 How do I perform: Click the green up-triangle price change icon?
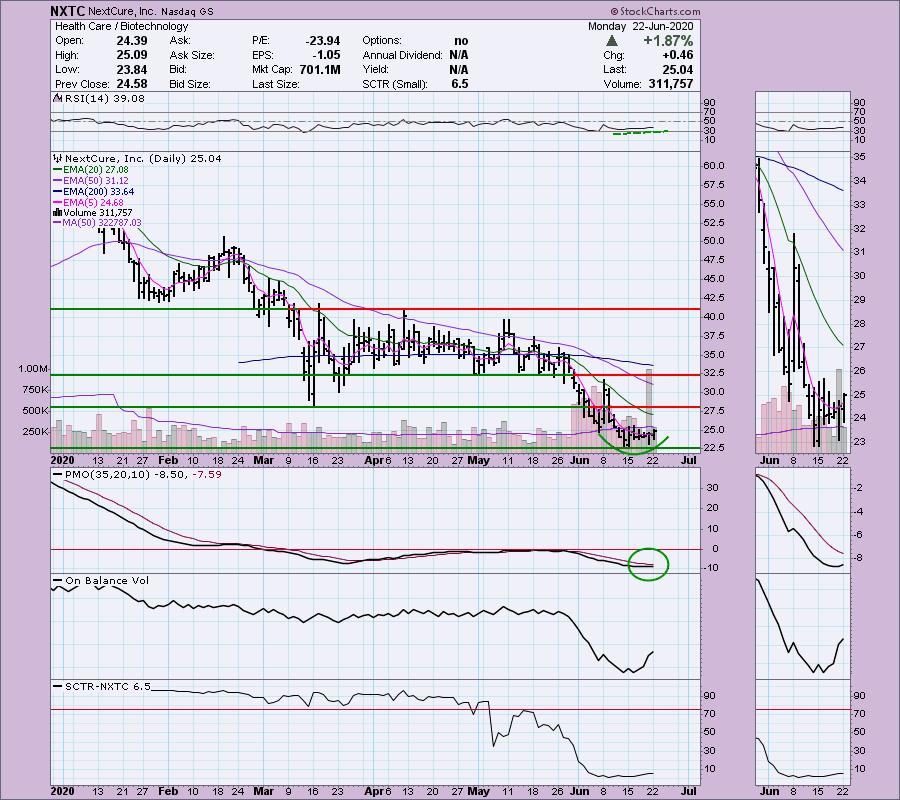click(612, 41)
